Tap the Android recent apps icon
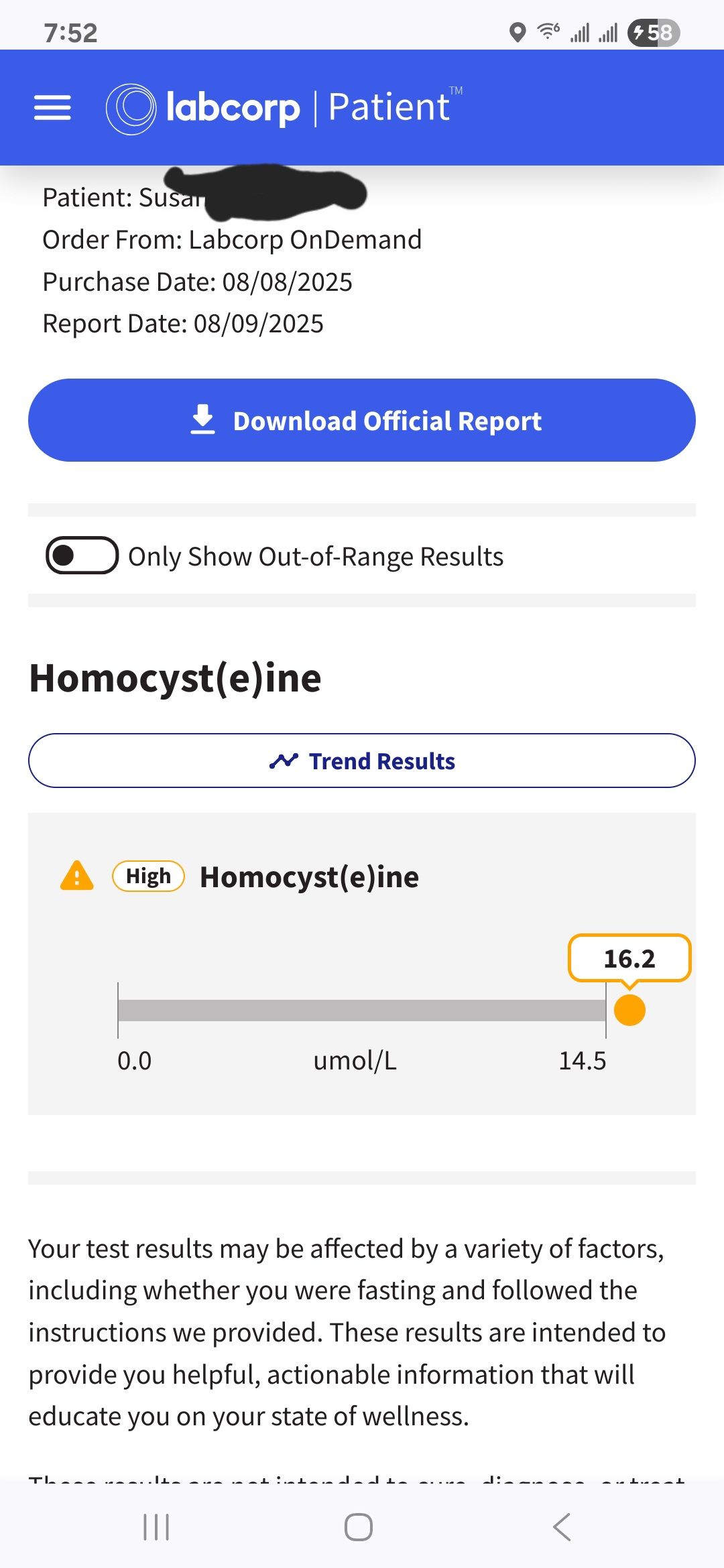This screenshot has height=1568, width=724. (x=156, y=1527)
